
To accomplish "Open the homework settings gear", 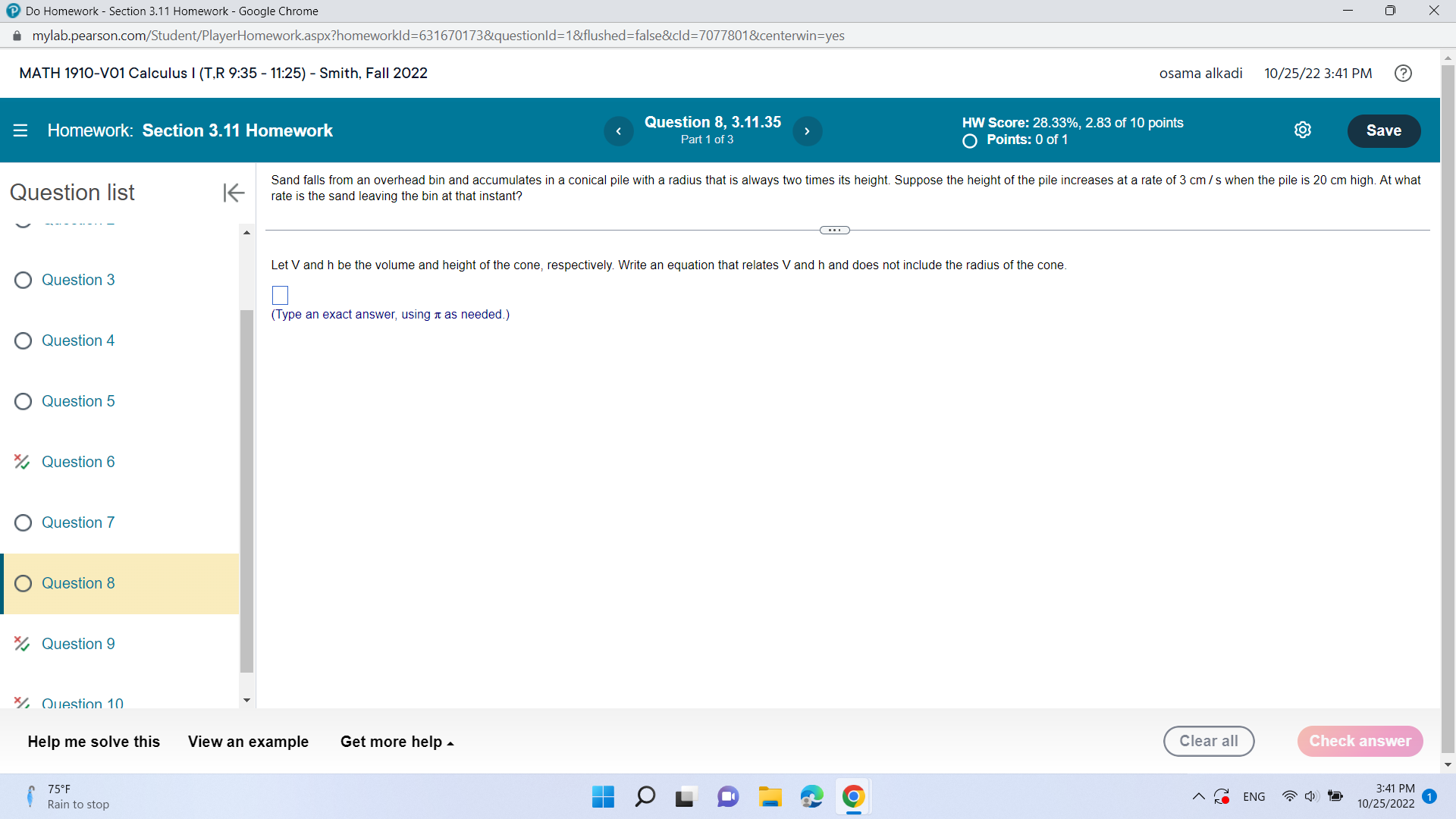I will (1304, 130).
